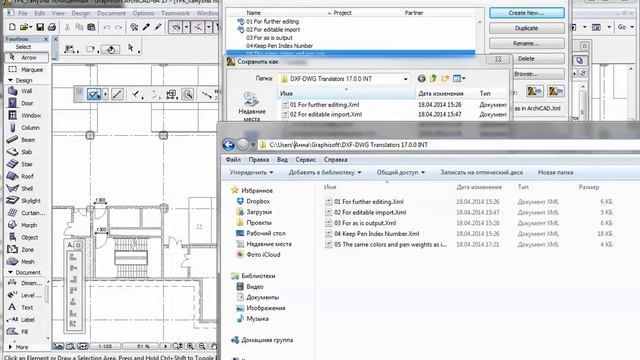Viewport: 640px width, 360px height.
Task: Create new folder icon in Save dialog
Action: (445, 78)
